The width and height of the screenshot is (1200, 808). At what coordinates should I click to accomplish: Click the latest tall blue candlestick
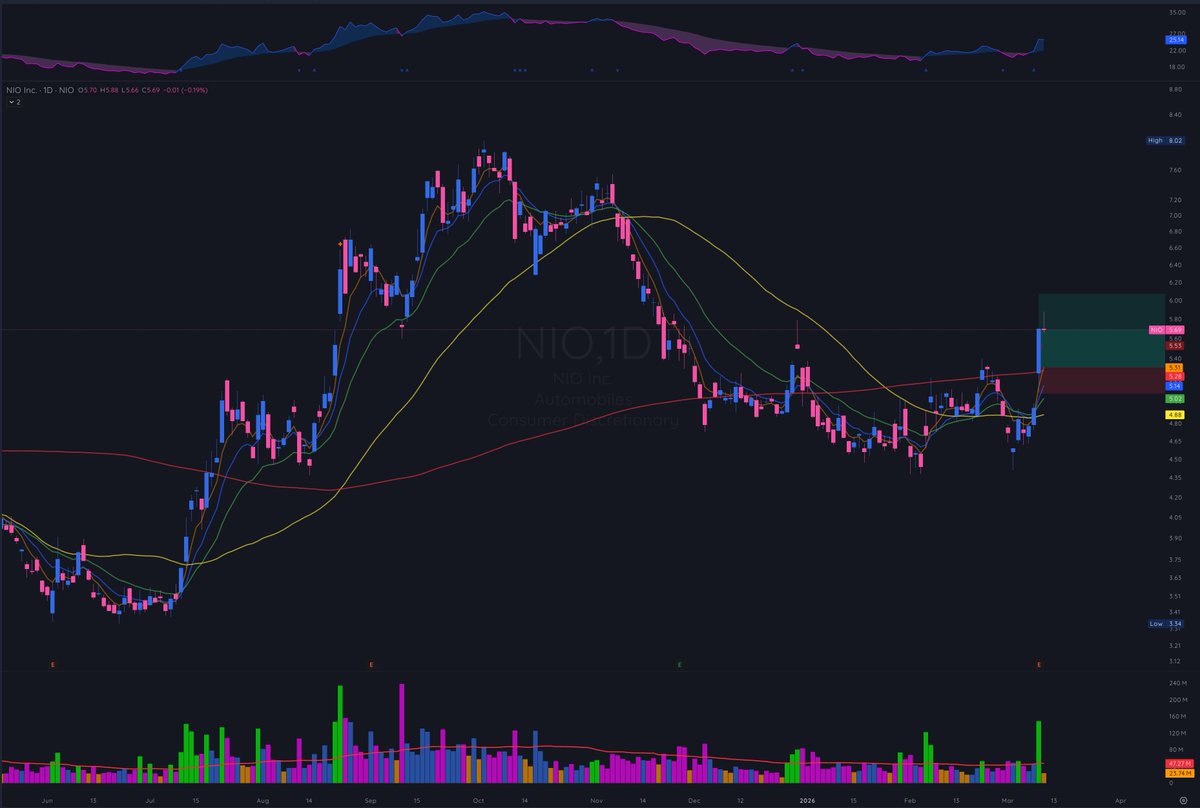point(1040,350)
